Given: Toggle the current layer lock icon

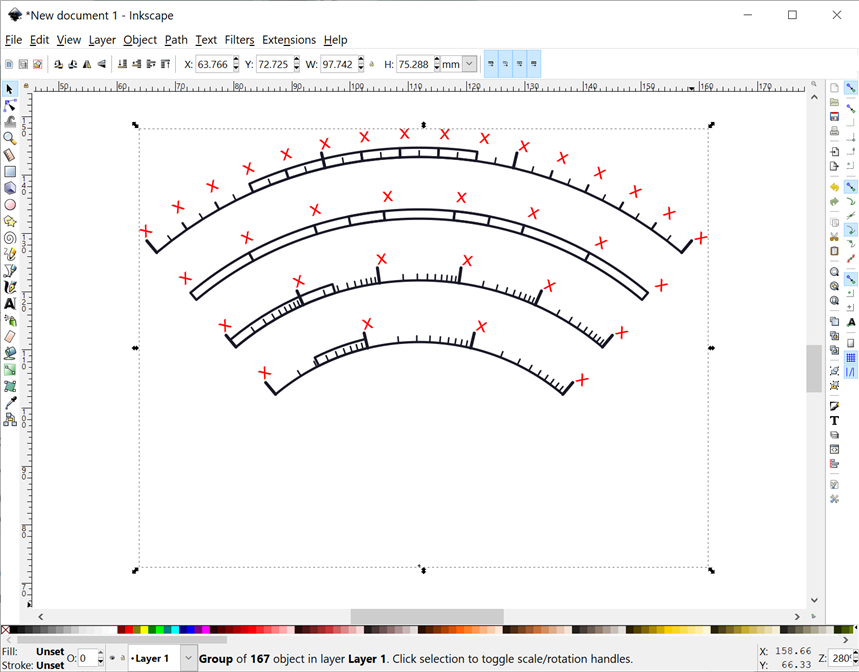Looking at the screenshot, I should tap(122, 658).
